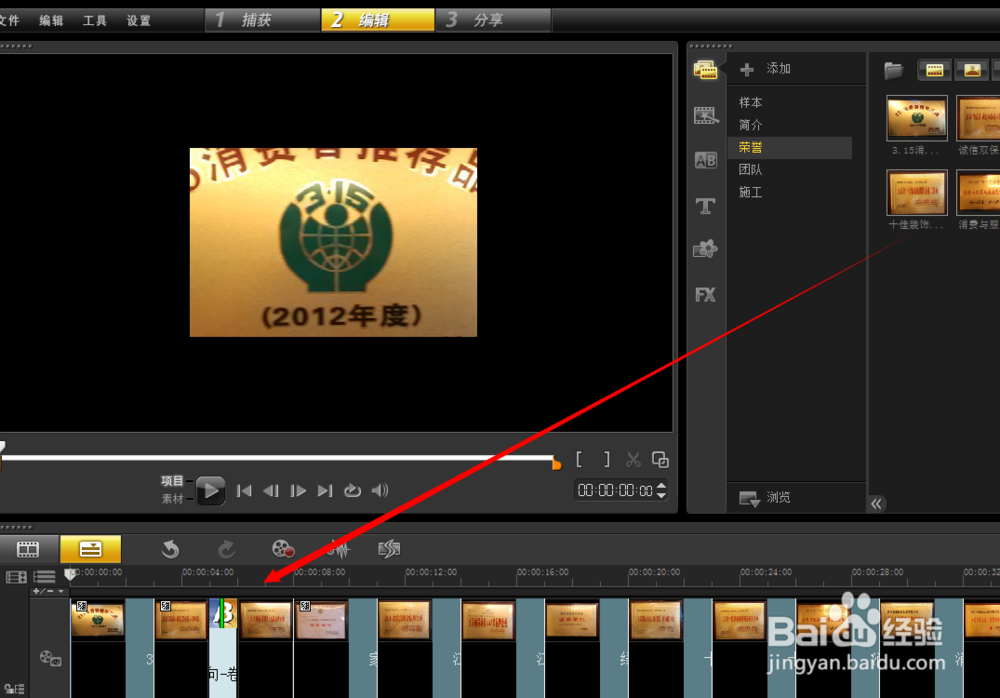Open the Transitions library icon

pyautogui.click(x=705, y=115)
